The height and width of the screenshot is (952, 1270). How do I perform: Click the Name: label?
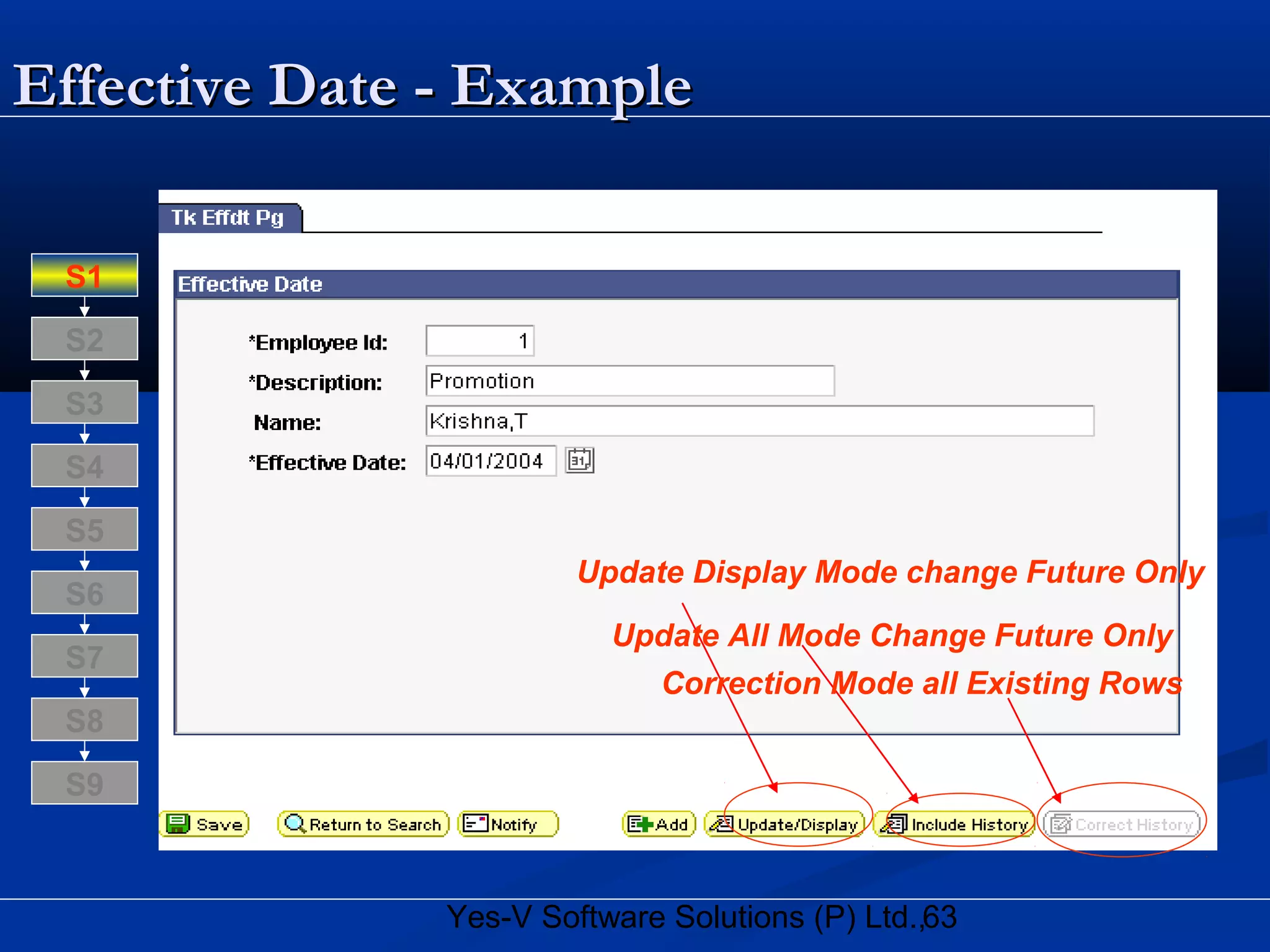click(287, 423)
